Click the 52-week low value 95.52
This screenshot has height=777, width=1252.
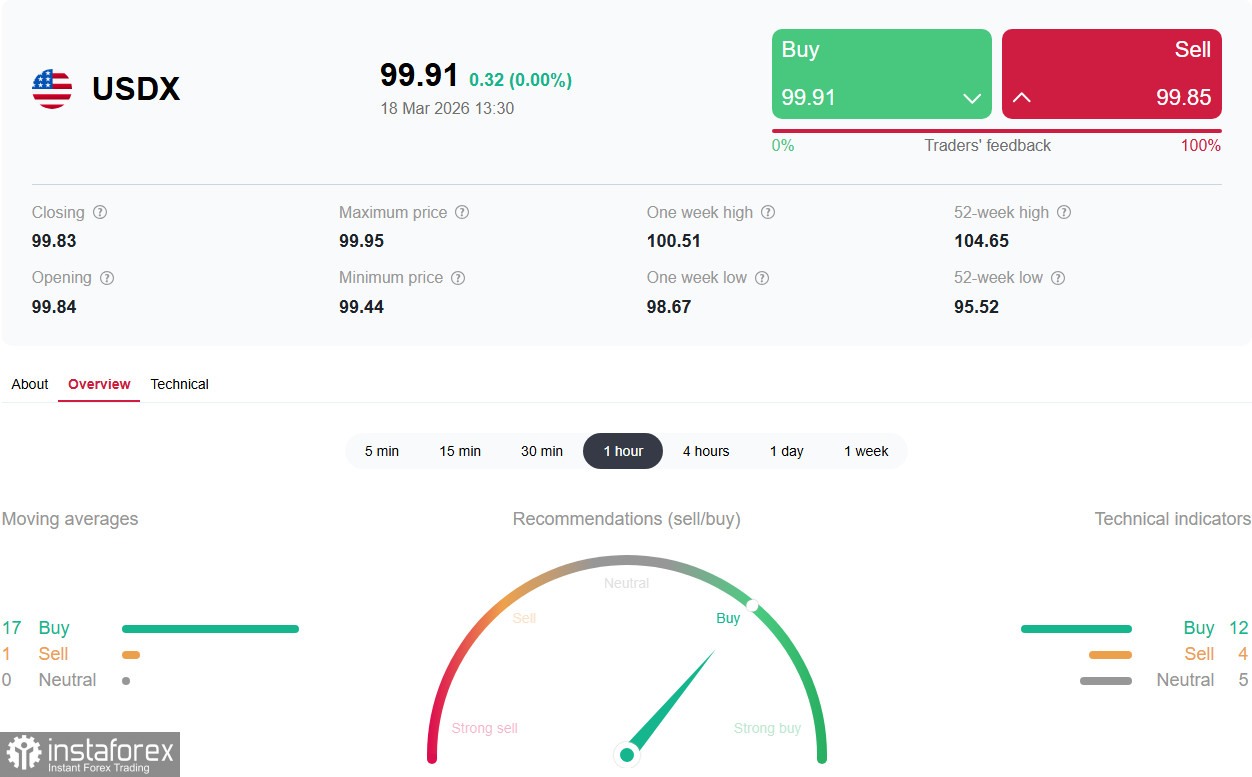976,307
